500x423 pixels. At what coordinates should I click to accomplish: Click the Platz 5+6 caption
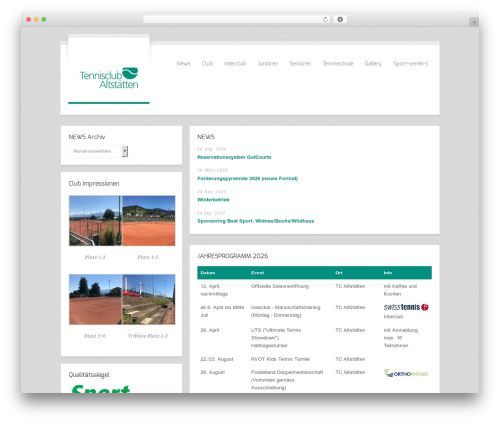click(95, 336)
